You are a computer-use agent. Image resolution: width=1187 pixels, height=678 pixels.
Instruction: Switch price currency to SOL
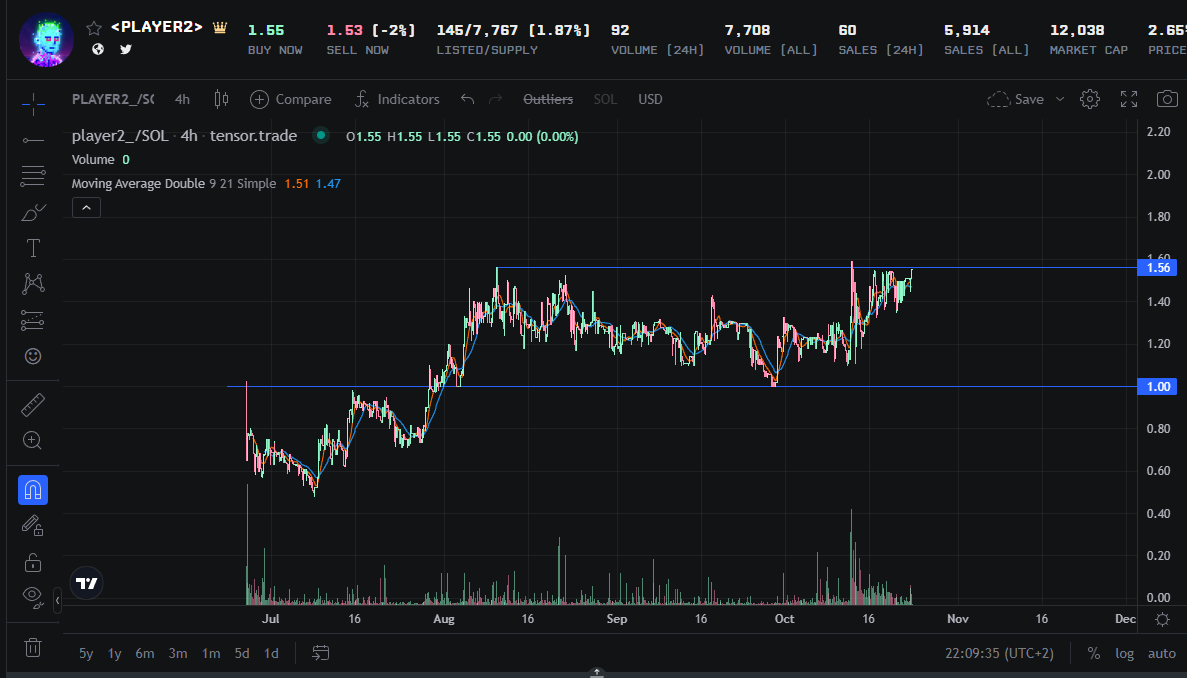point(605,99)
